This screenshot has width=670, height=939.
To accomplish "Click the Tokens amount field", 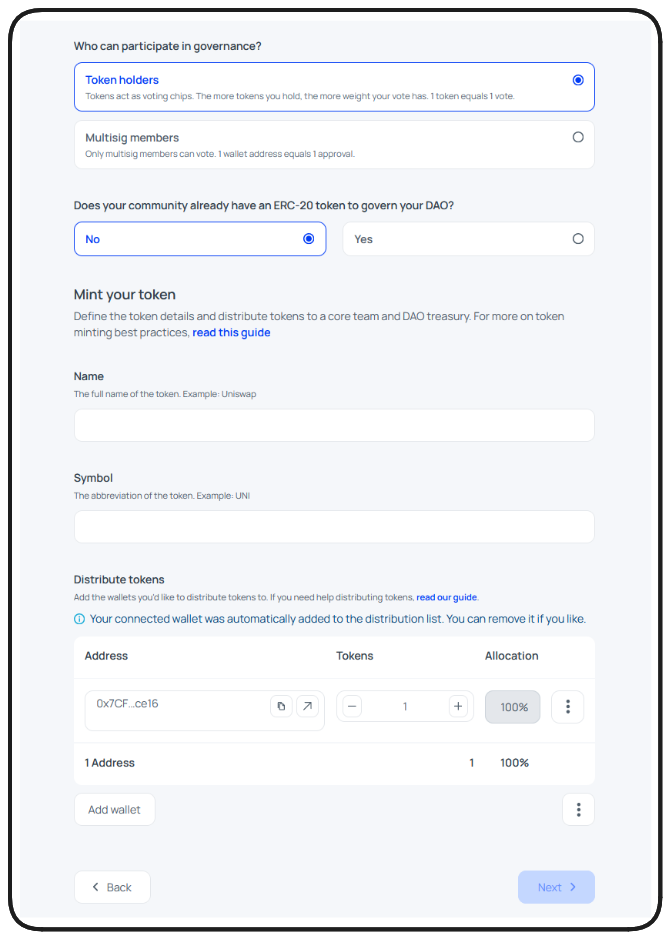I will click(x=405, y=706).
